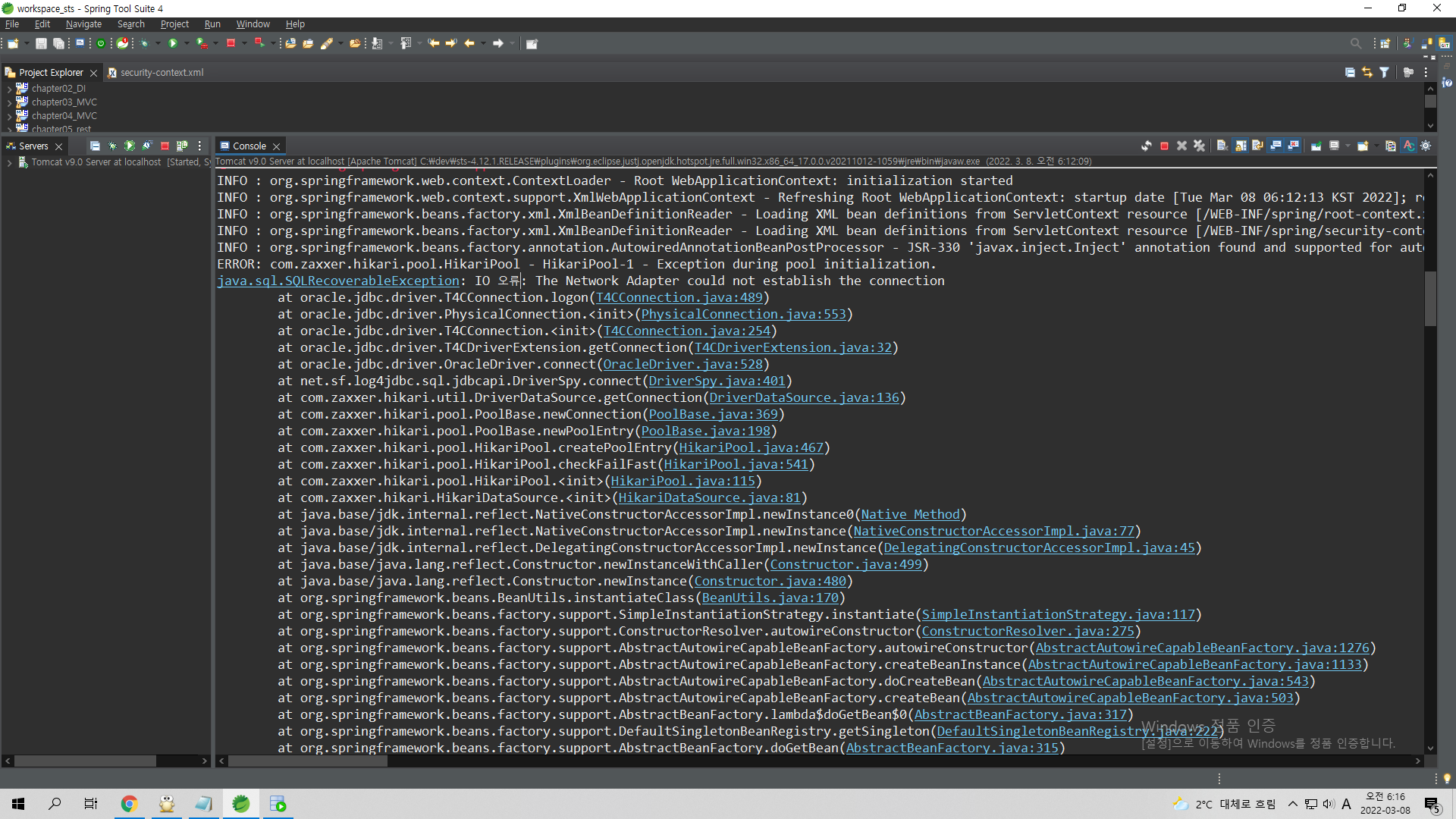Toggle Scroll Lock in Console toolbar
1456x819 pixels.
(1241, 146)
